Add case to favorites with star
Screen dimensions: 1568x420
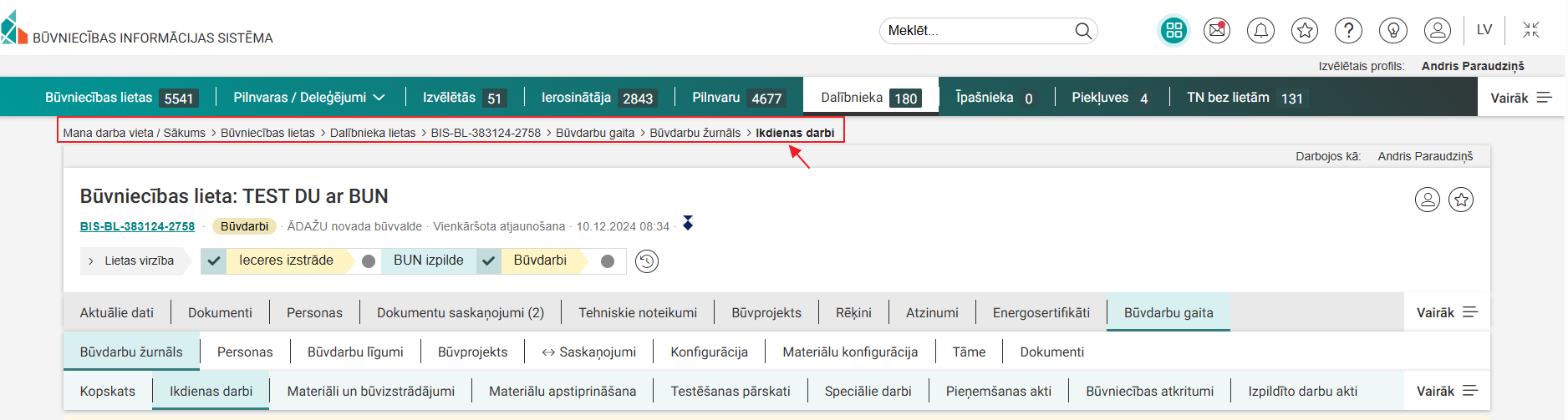pos(1461,200)
